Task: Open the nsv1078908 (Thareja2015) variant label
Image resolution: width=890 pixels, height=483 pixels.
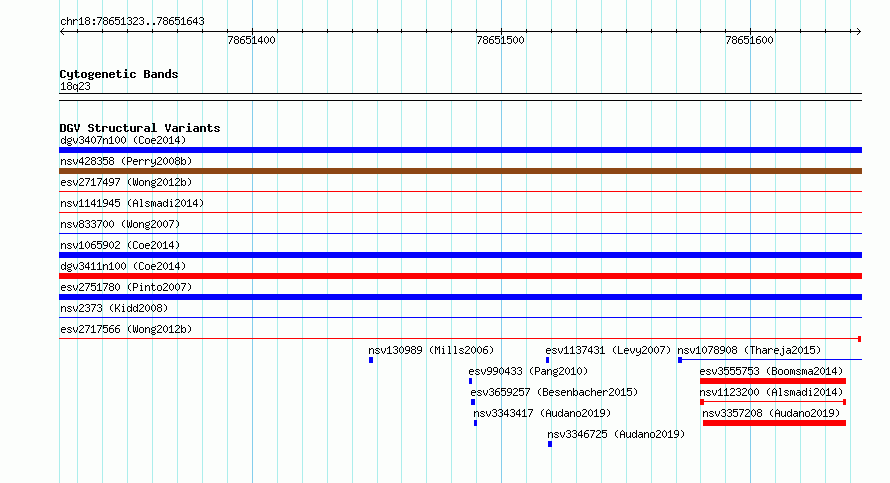Action: (x=749, y=350)
